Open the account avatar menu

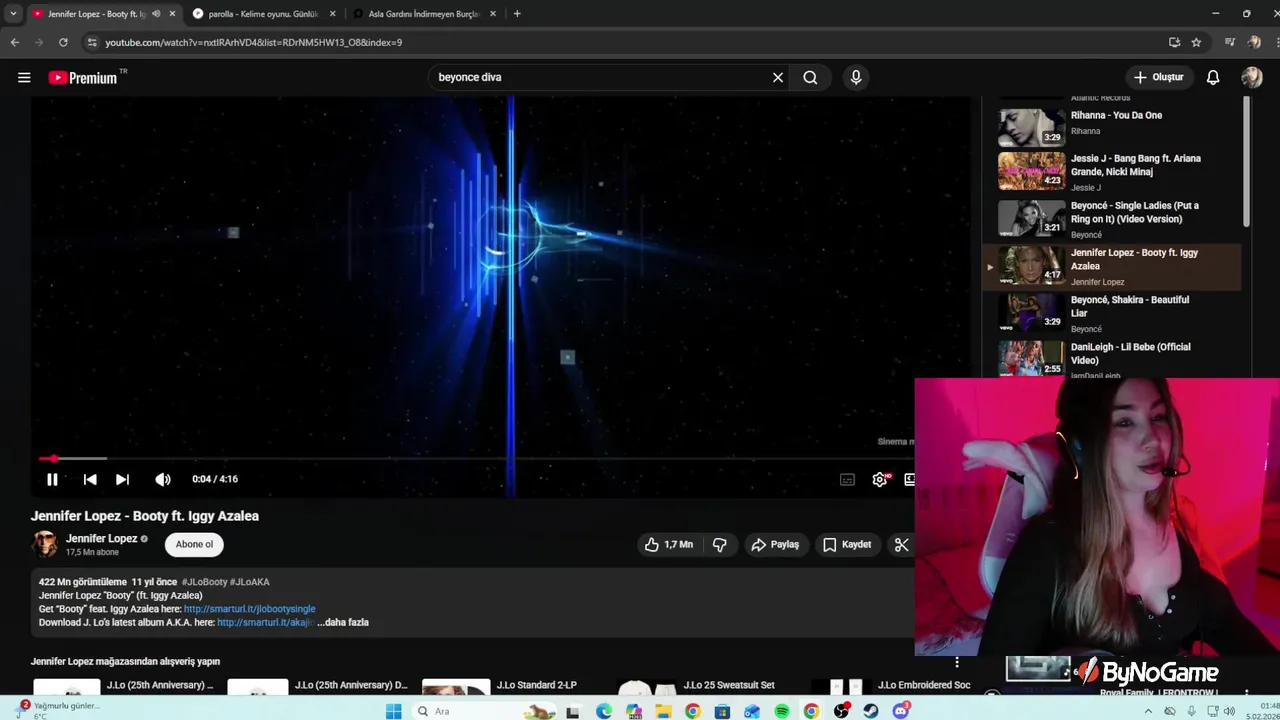pos(1252,77)
